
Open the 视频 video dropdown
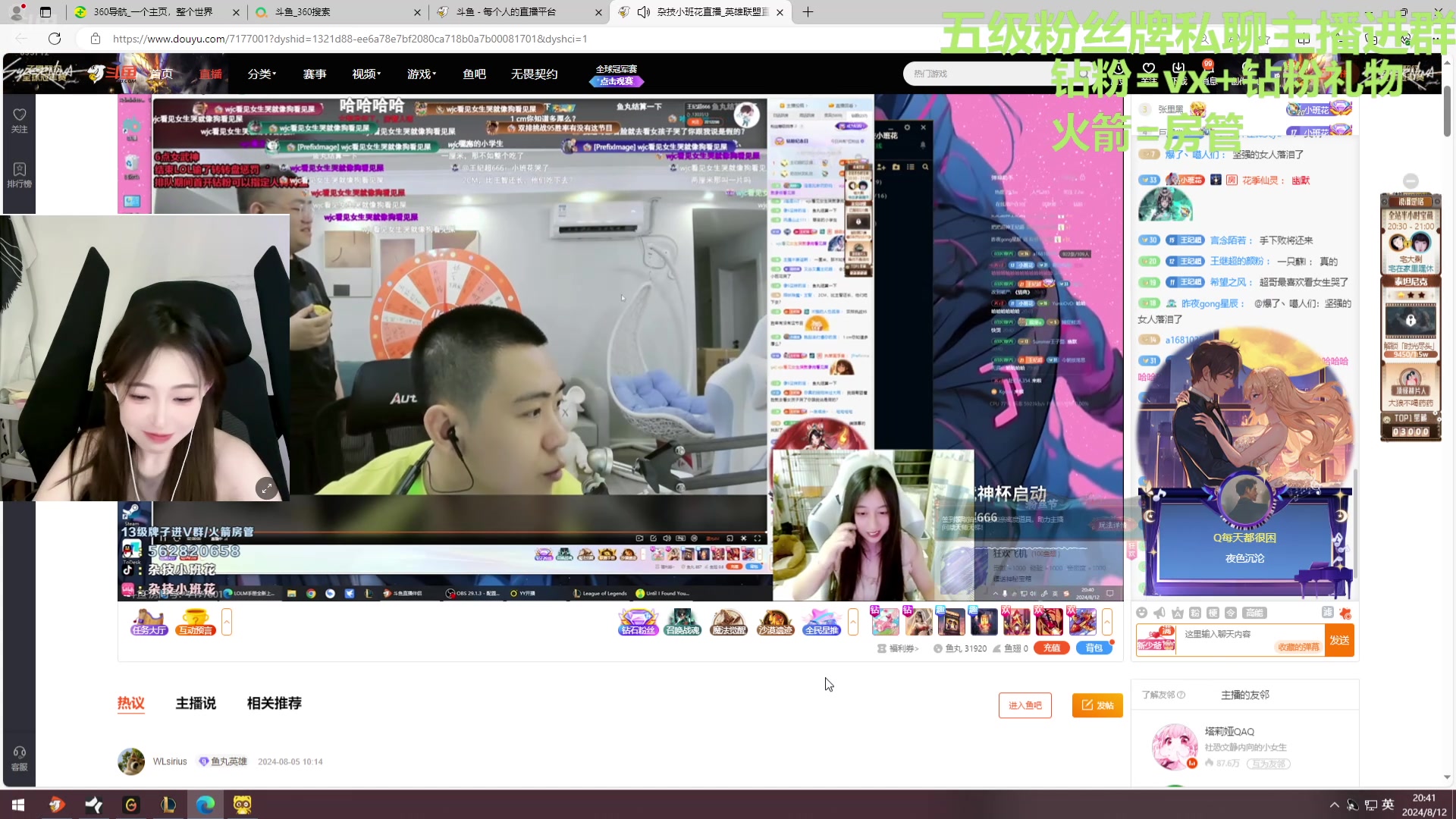coord(366,74)
